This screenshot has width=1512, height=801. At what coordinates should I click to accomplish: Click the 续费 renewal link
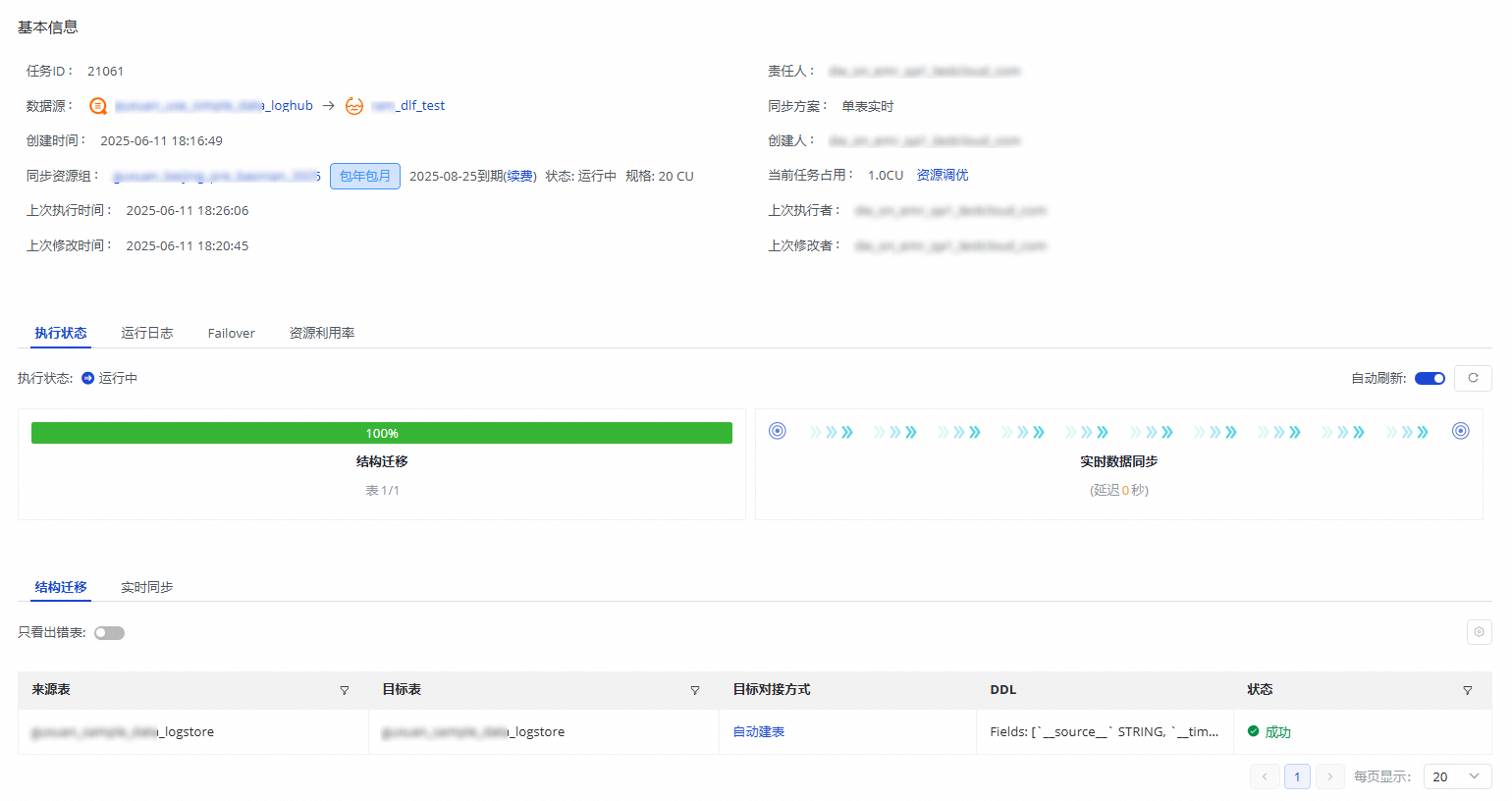pos(520,177)
